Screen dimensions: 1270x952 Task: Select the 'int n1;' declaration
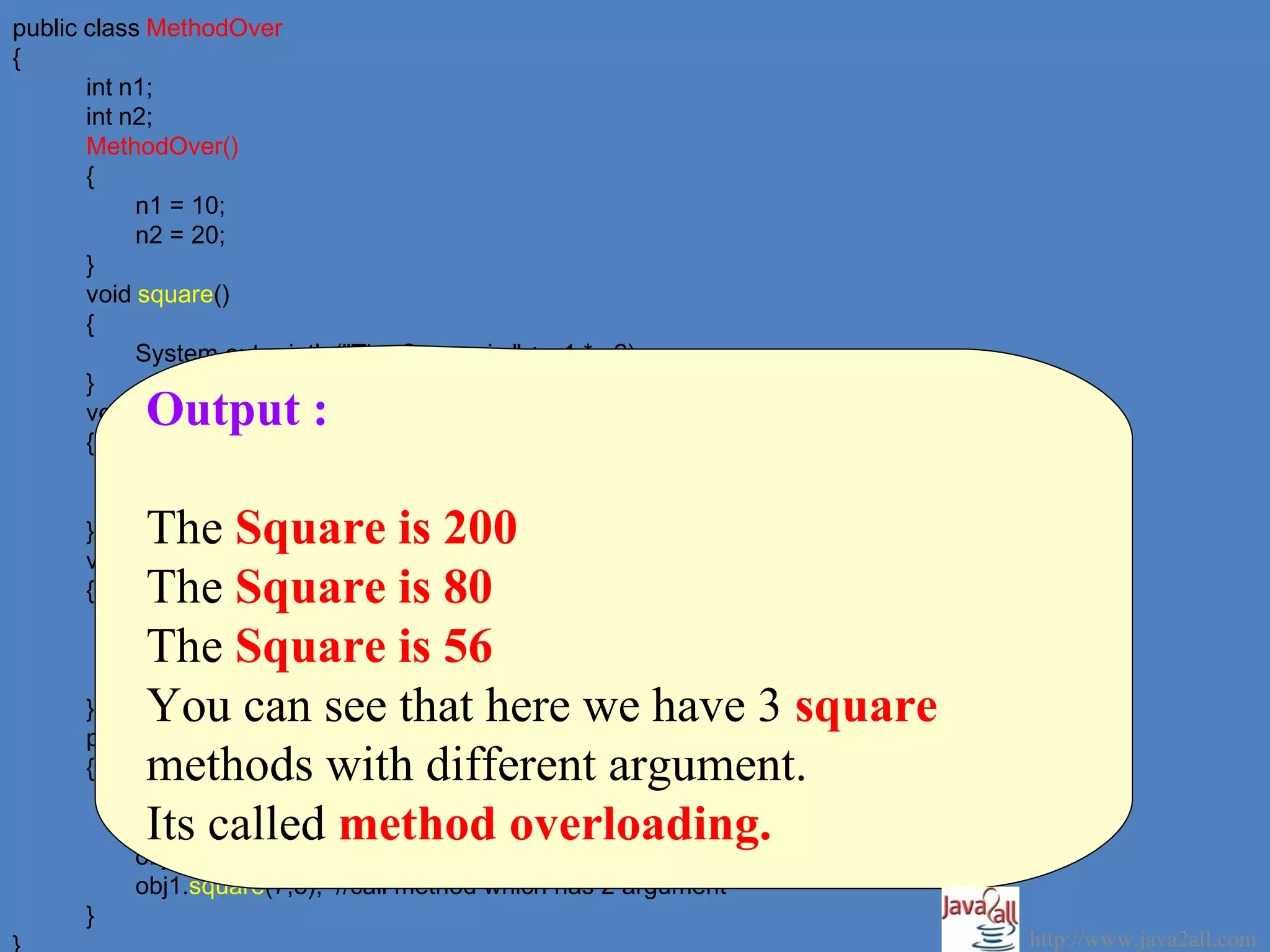coord(119,87)
